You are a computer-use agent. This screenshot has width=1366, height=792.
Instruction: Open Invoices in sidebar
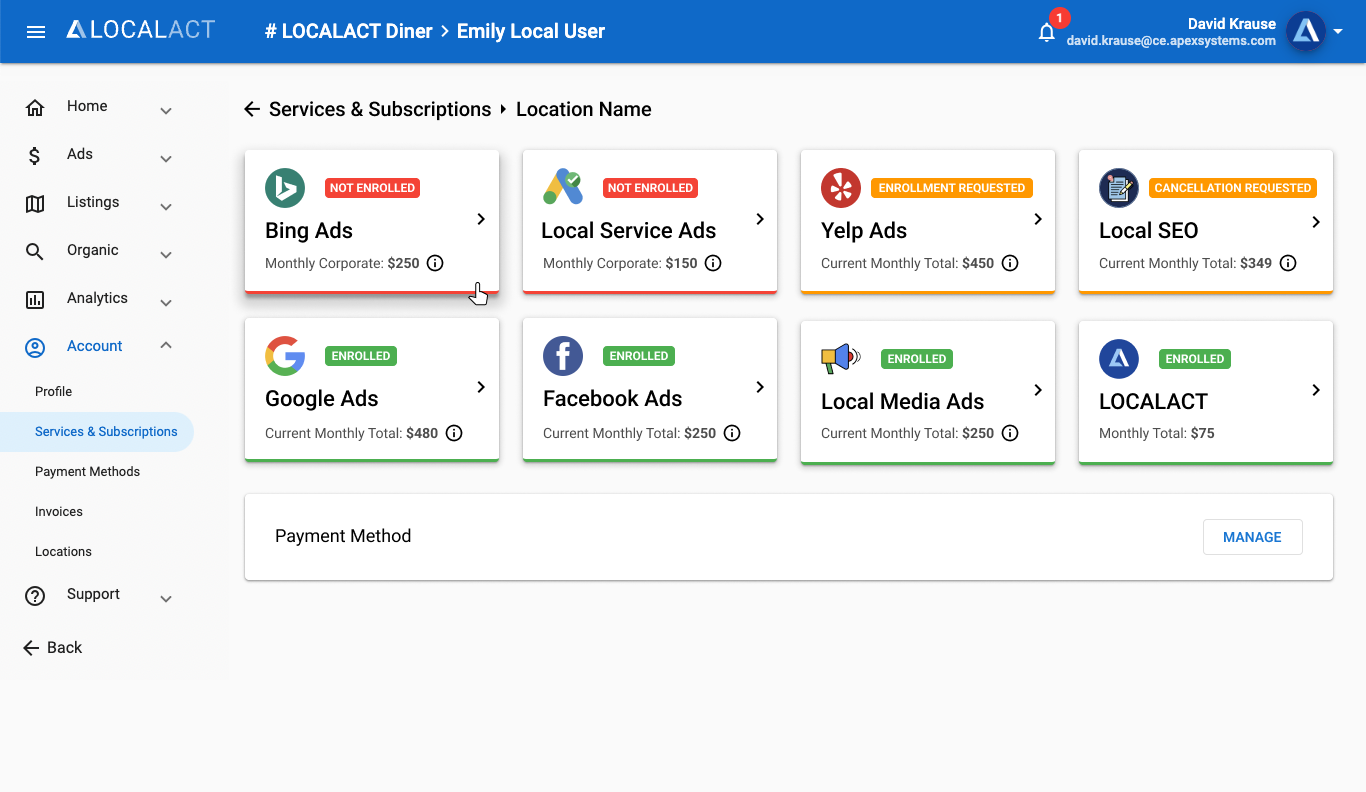[x=59, y=512]
